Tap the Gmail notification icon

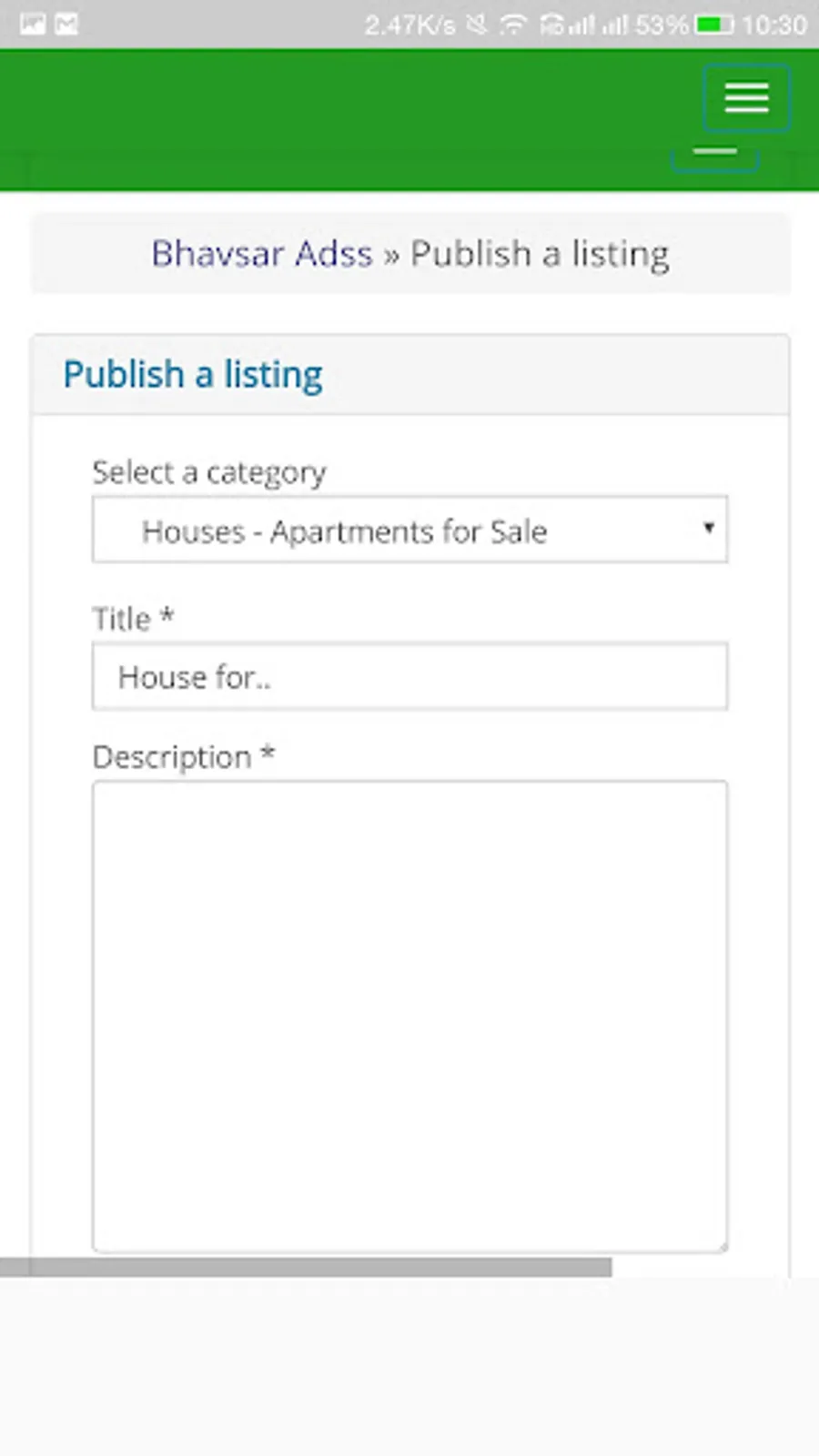point(66,25)
